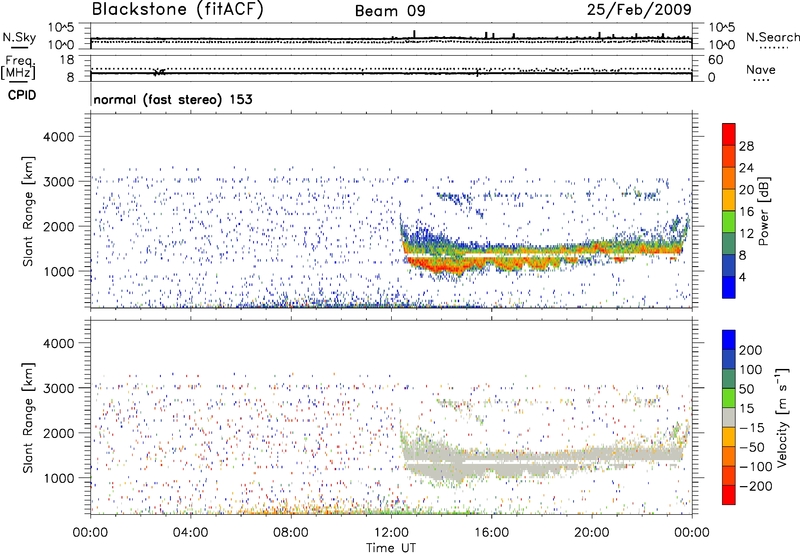This screenshot has width=800, height=554.
Task: Click the grey band of velocity colorbar
Action: tap(729, 417)
